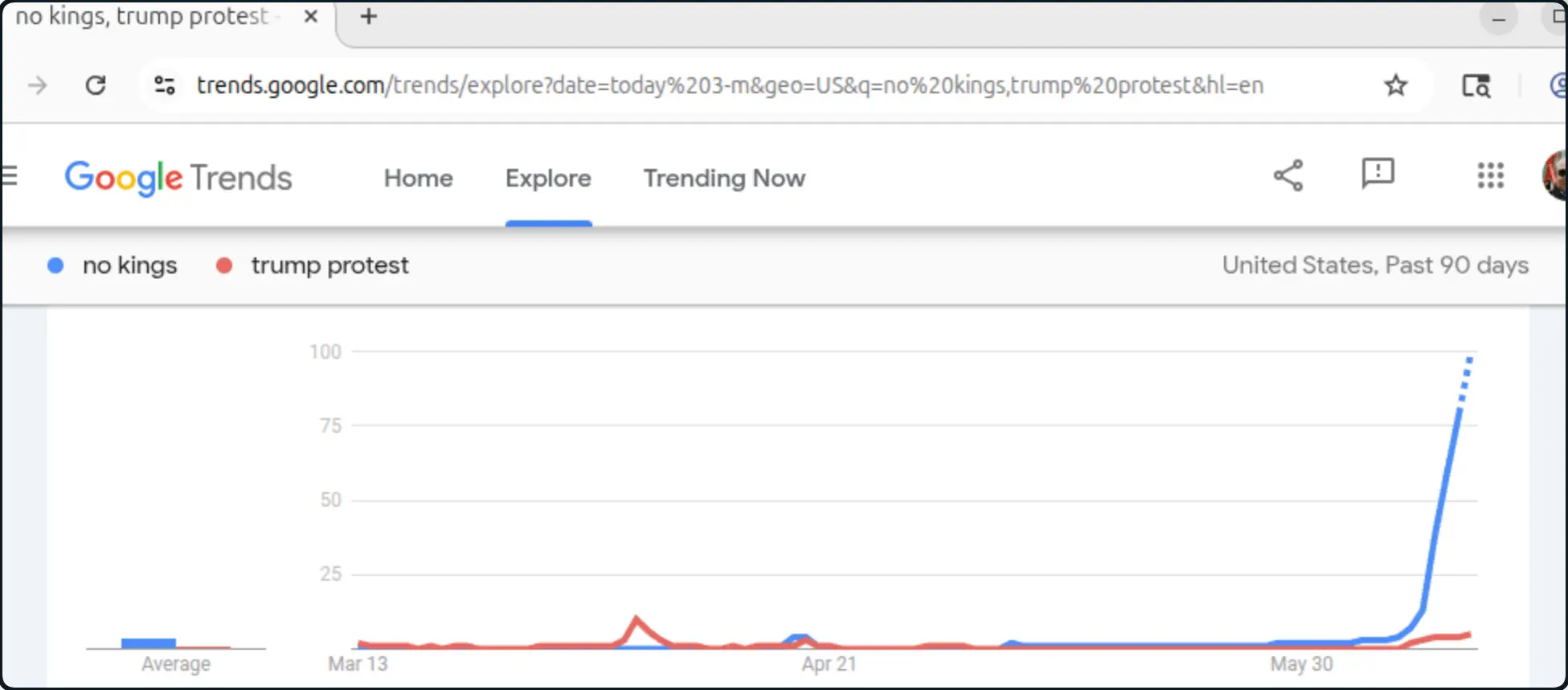This screenshot has height=690, width=1568.
Task: Close the 'no kings, trump protest' tab
Action: click(311, 17)
